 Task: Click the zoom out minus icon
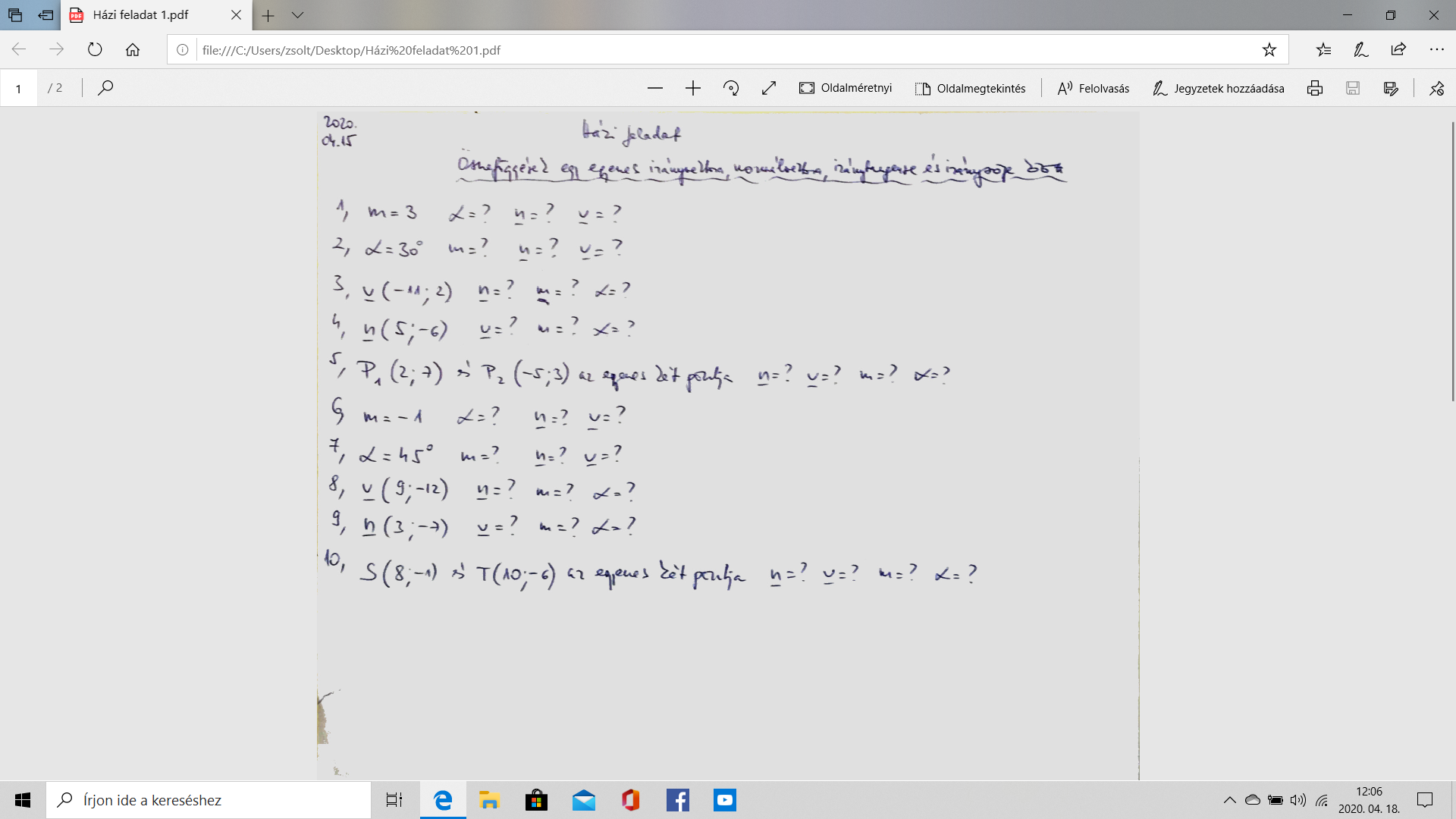click(655, 89)
